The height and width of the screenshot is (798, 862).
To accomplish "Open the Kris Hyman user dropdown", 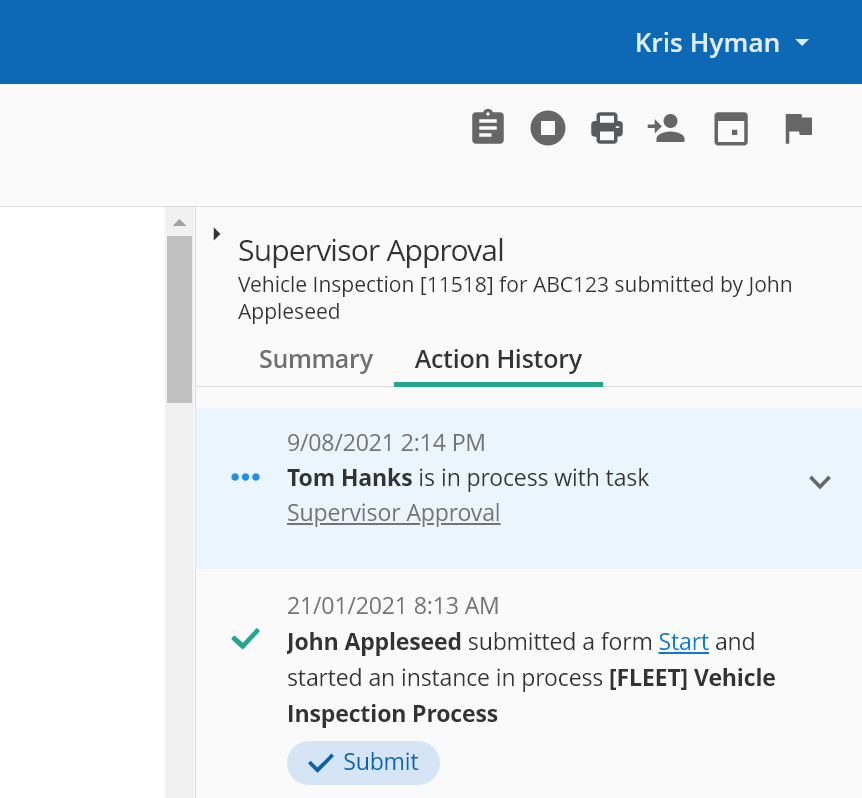I will pyautogui.click(x=722, y=43).
